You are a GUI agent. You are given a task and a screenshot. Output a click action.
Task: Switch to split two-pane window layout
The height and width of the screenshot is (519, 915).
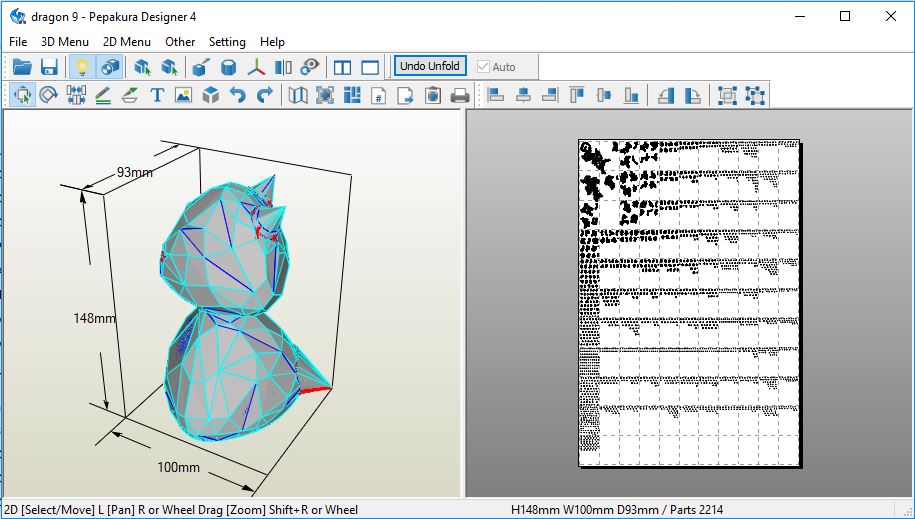pos(342,67)
